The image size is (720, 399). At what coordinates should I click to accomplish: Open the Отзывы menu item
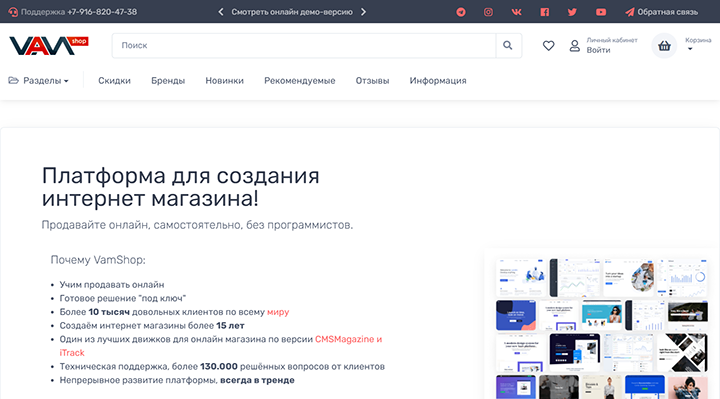pyautogui.click(x=372, y=80)
